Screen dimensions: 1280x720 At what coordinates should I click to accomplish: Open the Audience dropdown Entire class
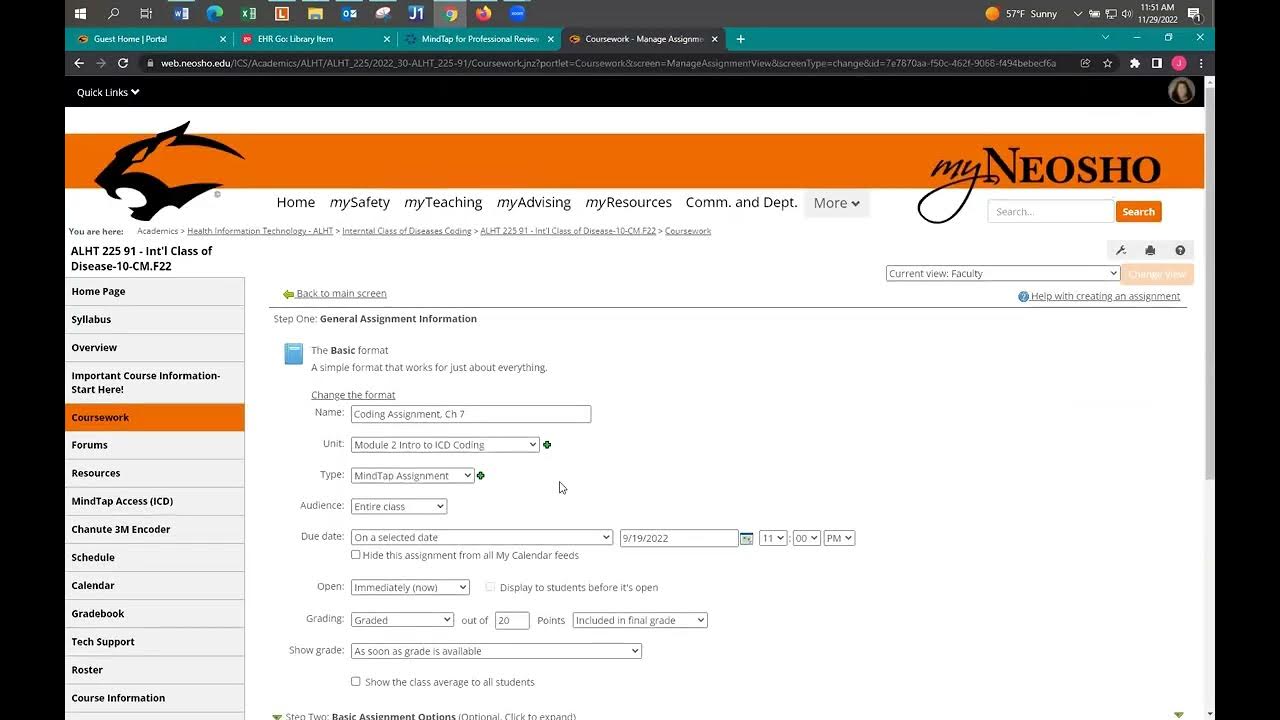[398, 507]
